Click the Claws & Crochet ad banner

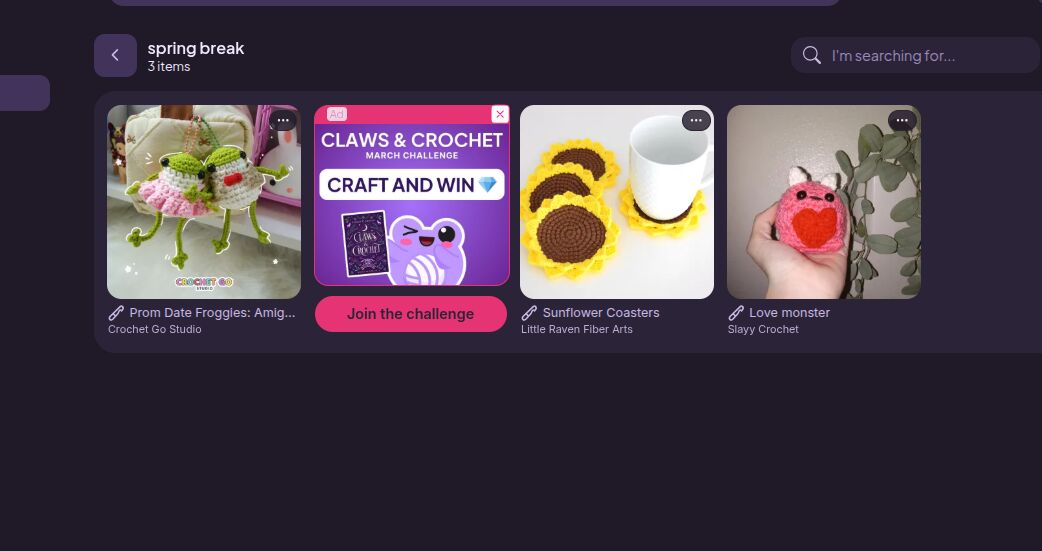click(412, 195)
